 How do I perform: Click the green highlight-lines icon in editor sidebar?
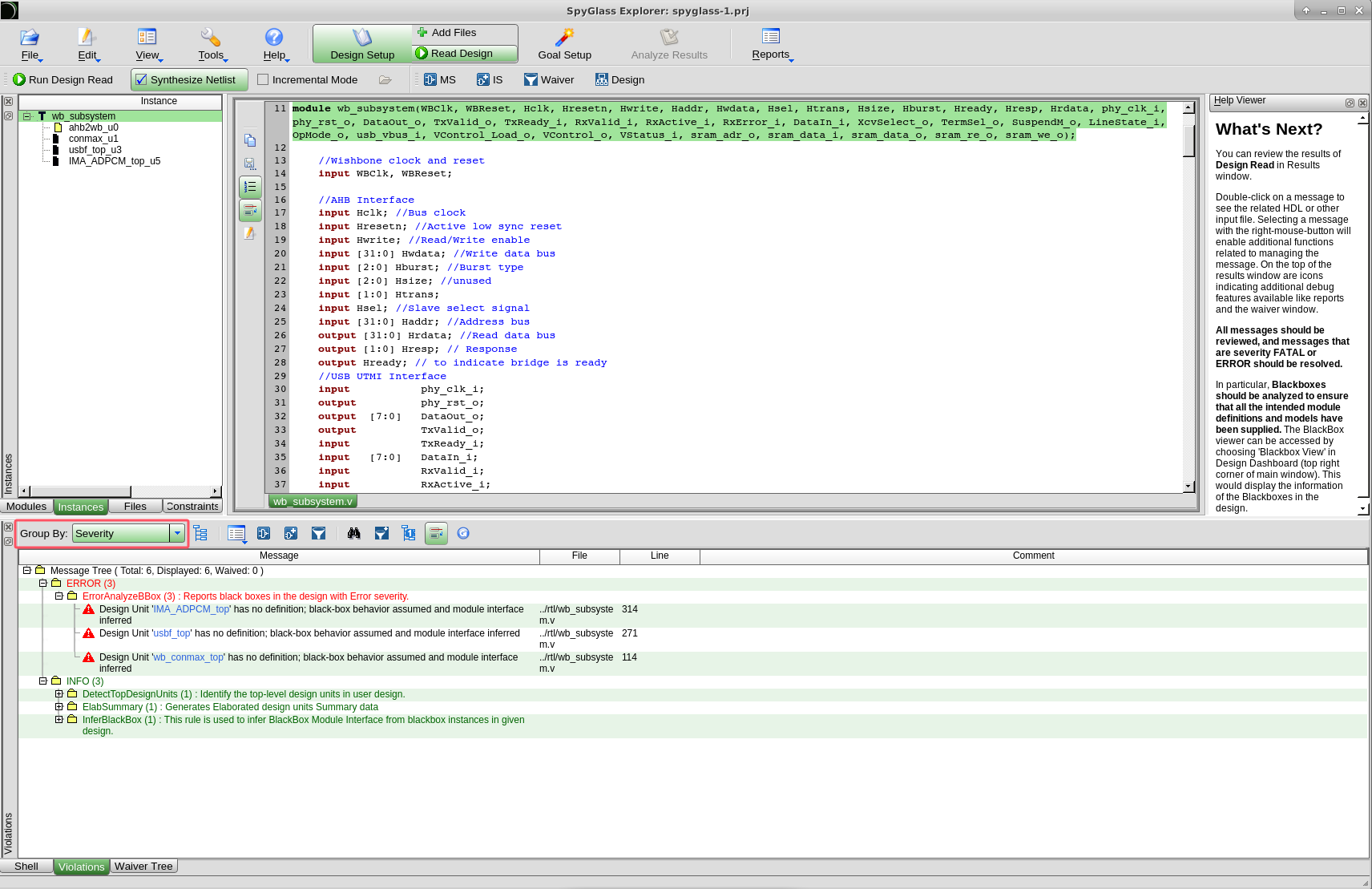pos(250,210)
